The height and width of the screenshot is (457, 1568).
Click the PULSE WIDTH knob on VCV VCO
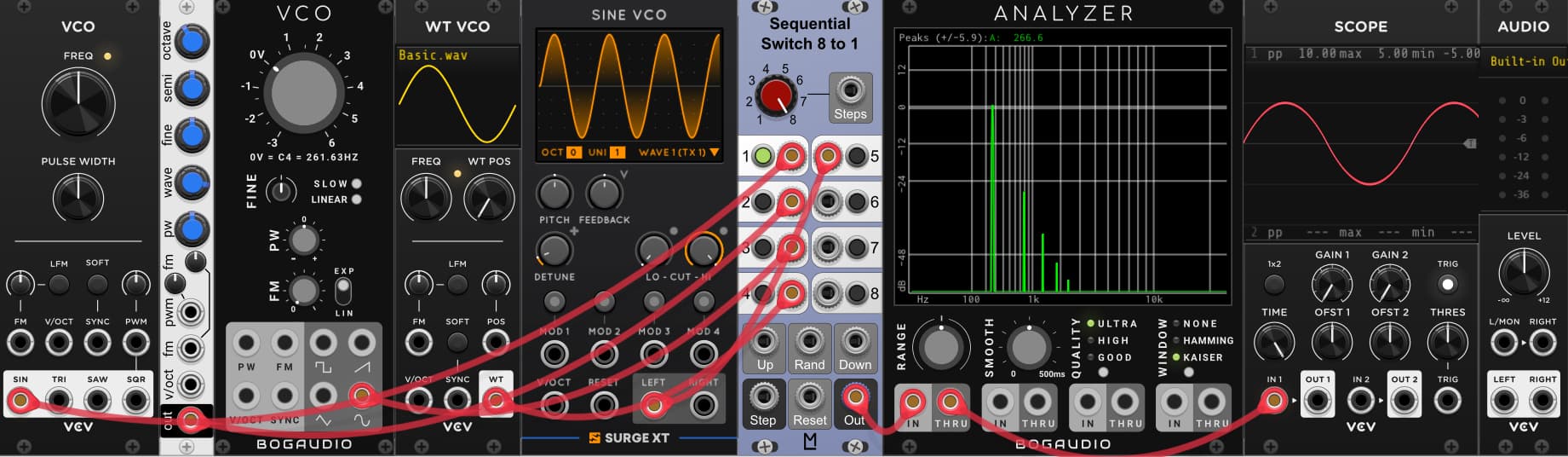coord(78,198)
